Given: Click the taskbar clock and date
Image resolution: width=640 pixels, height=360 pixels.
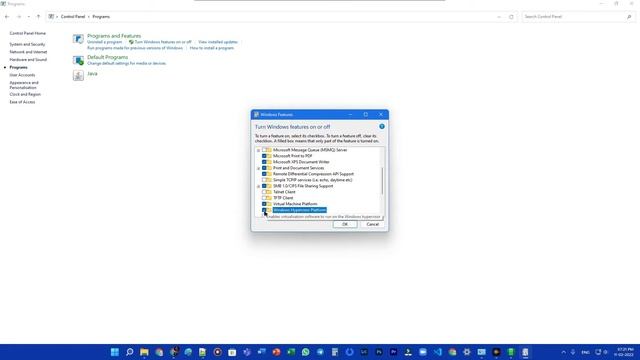Looking at the screenshot, I should coord(624,352).
